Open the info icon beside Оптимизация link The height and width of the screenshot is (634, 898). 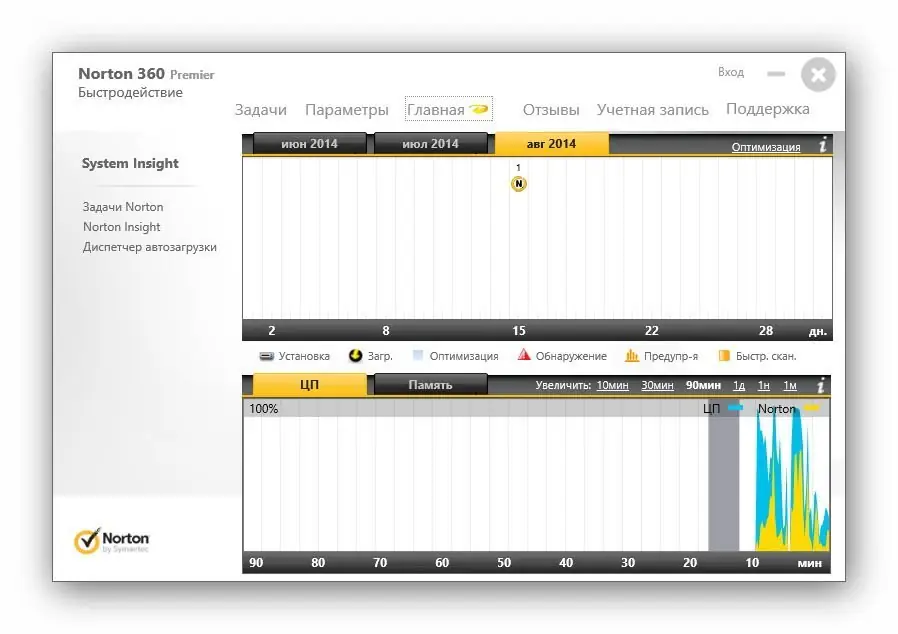pos(823,145)
